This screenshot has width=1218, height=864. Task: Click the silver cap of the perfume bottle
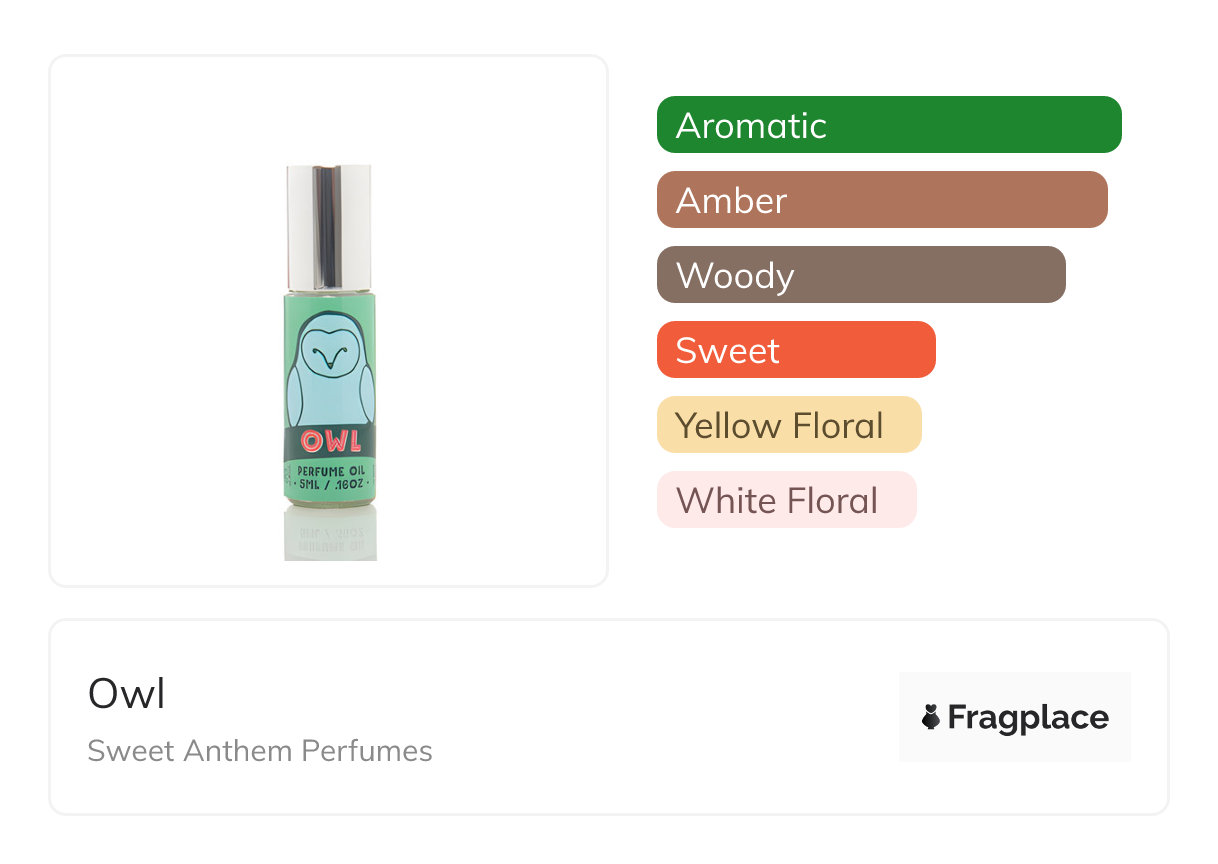click(x=329, y=227)
